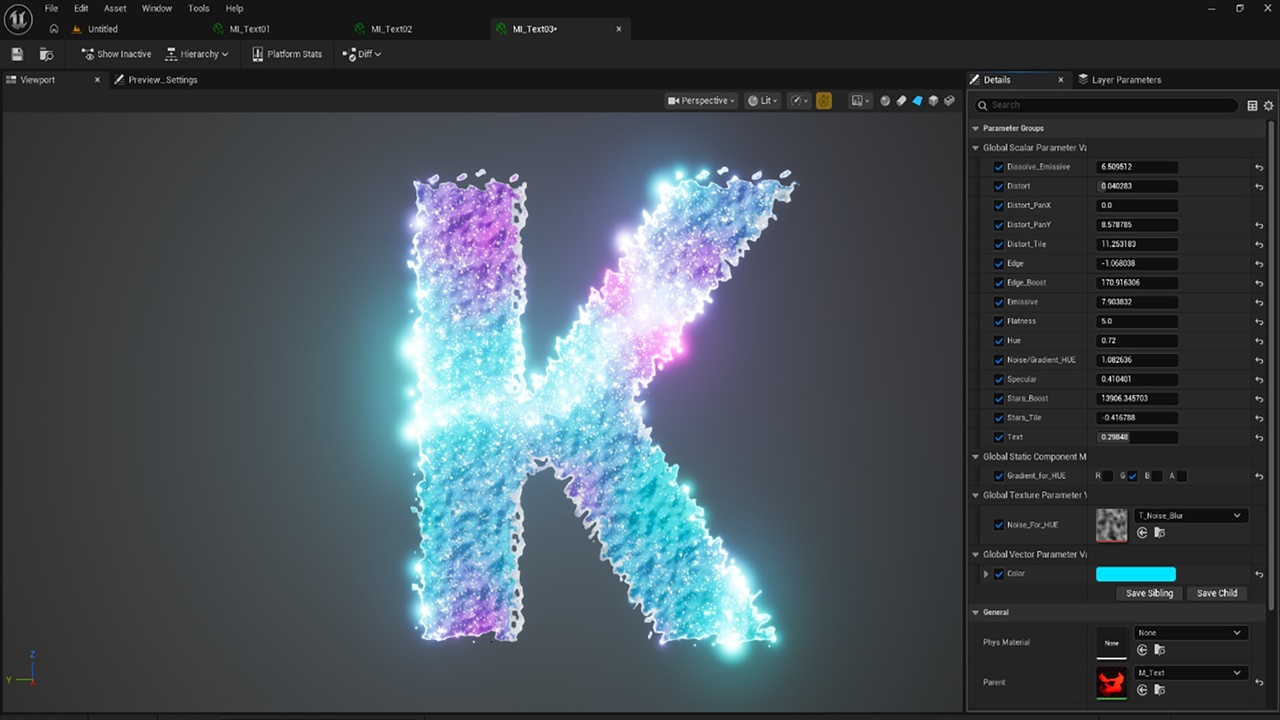Click the Save Child button
The width and height of the screenshot is (1280, 720).
point(1217,593)
